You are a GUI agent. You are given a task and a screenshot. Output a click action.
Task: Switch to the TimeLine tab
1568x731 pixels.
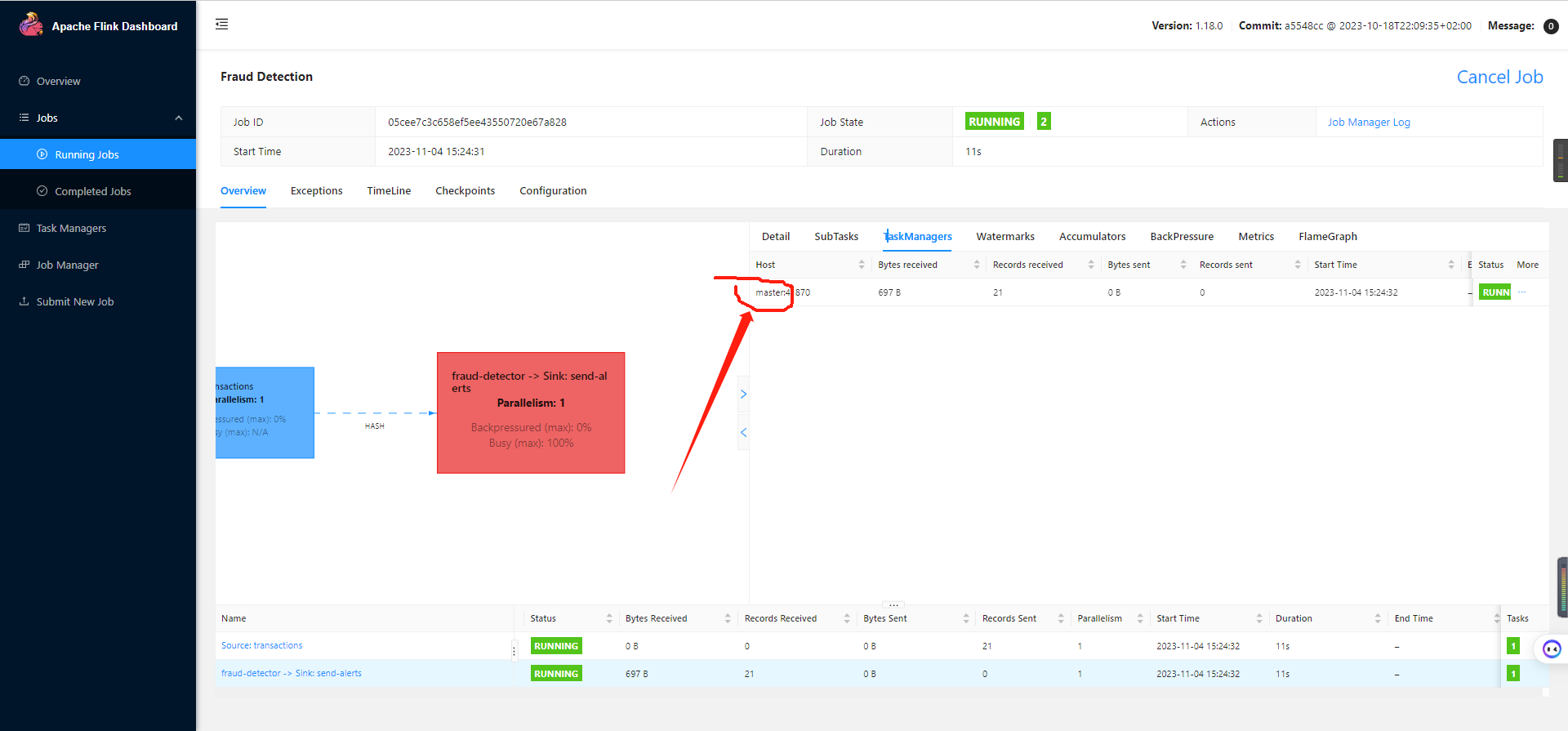pos(389,191)
